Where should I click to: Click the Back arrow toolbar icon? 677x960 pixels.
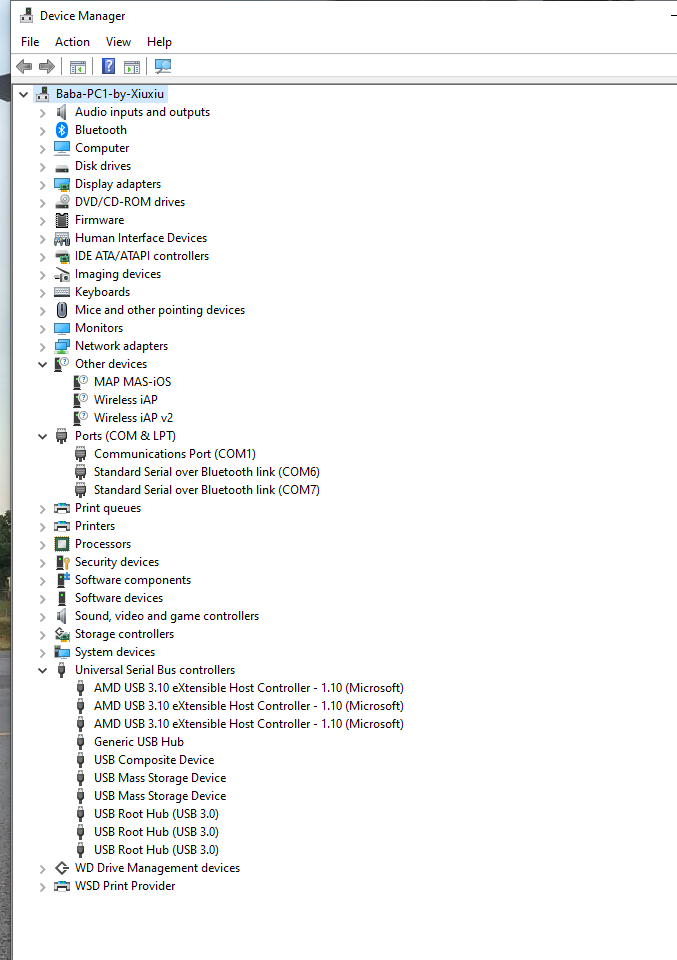click(x=24, y=66)
